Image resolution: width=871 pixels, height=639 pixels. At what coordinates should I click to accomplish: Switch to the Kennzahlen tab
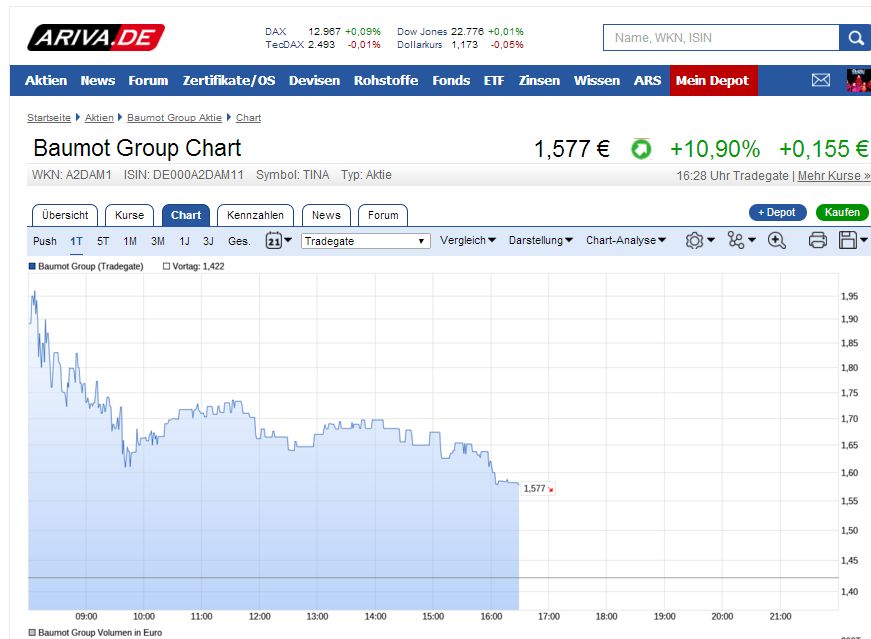tap(255, 215)
